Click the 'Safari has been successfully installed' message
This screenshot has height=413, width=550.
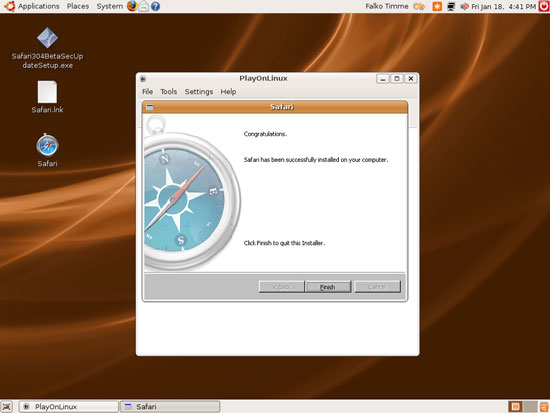pos(316,160)
